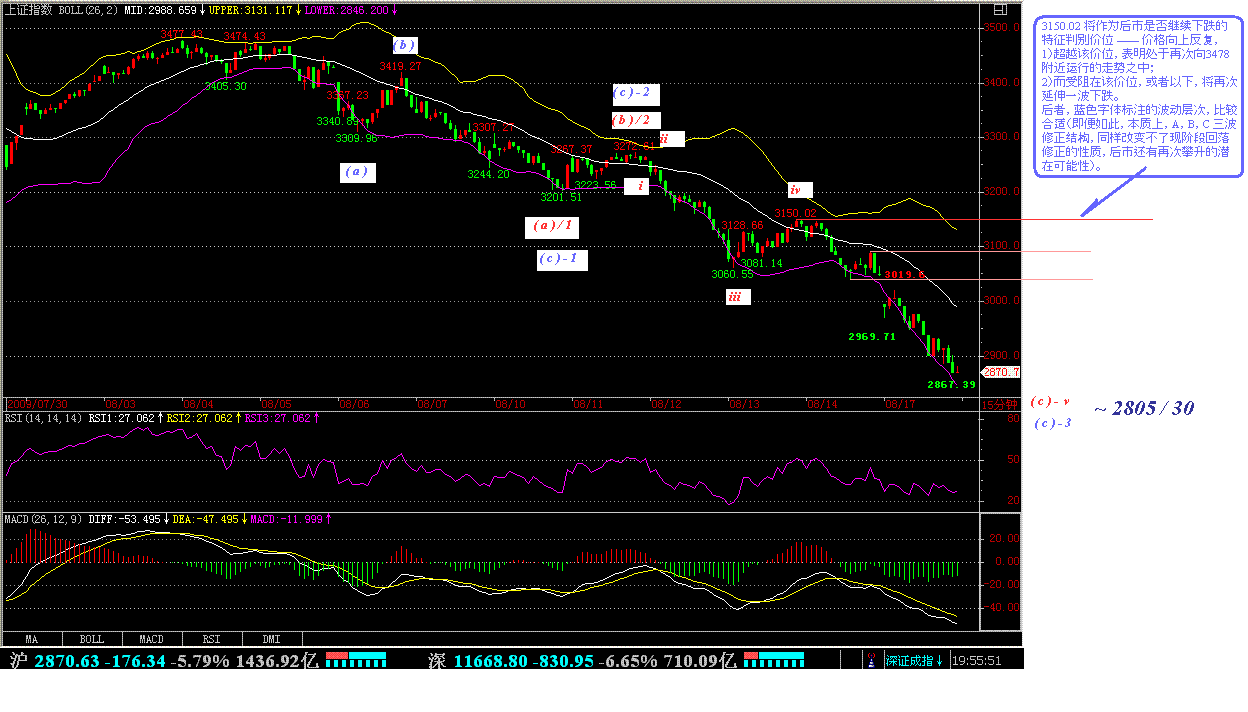The image size is (1248, 712).
Task: Click the current price tag 2870.7 on the axis
Action: (1001, 372)
